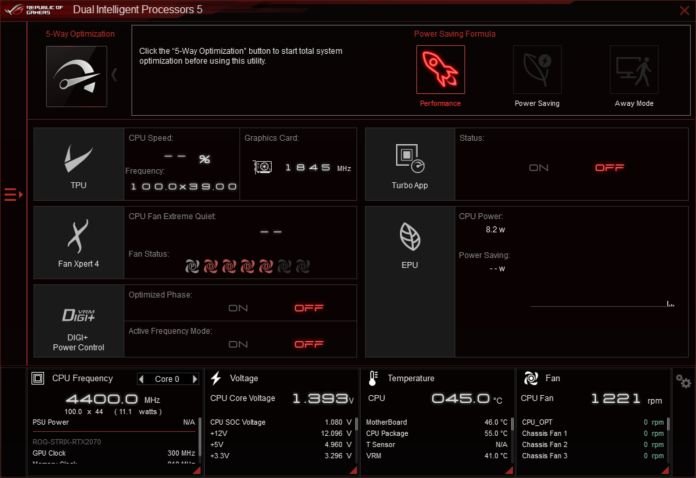Open the TPU panel
Viewport: 696px width, 478px height.
pos(79,164)
